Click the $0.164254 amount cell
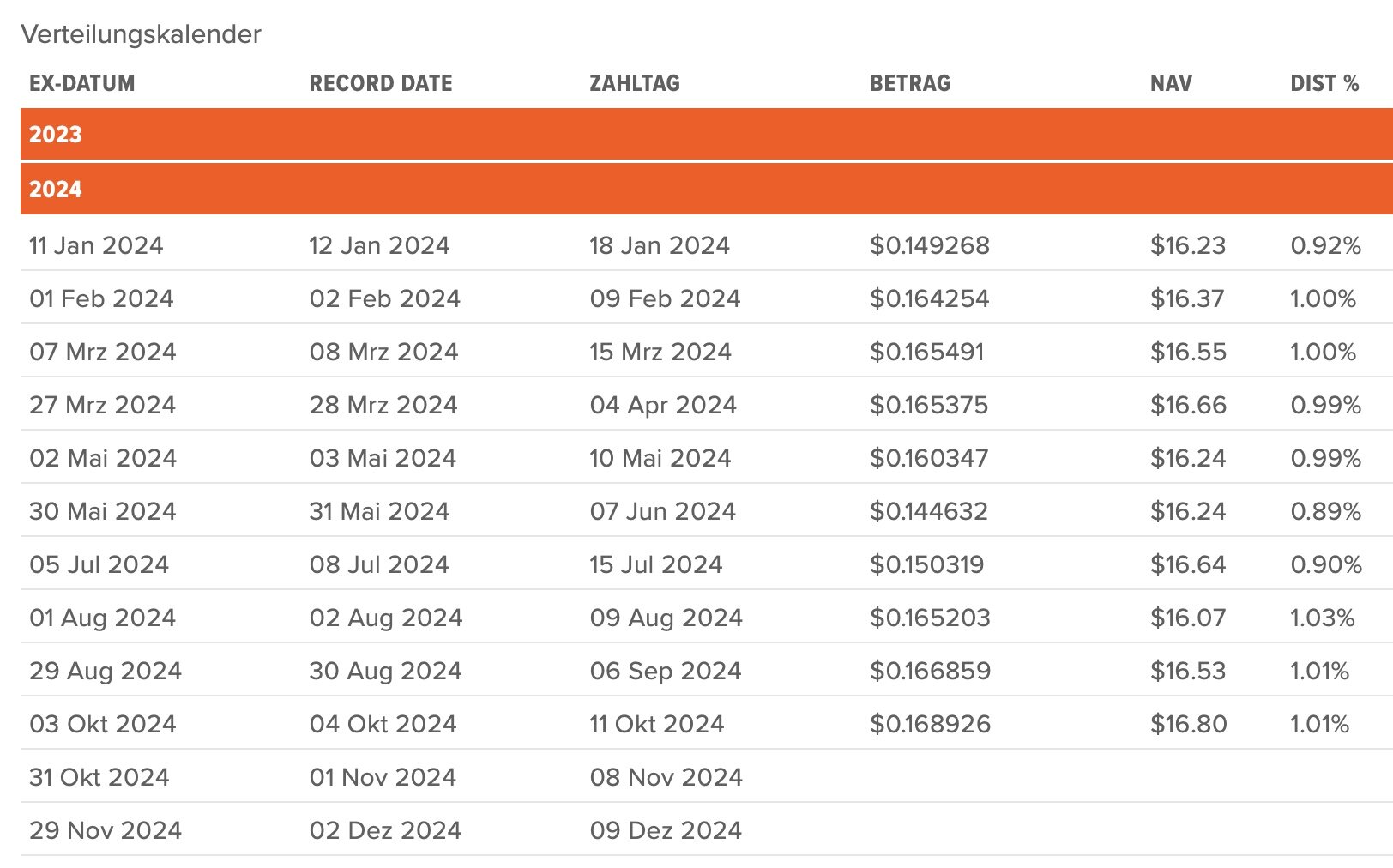This screenshot has height=868, width=1393. 930,299
